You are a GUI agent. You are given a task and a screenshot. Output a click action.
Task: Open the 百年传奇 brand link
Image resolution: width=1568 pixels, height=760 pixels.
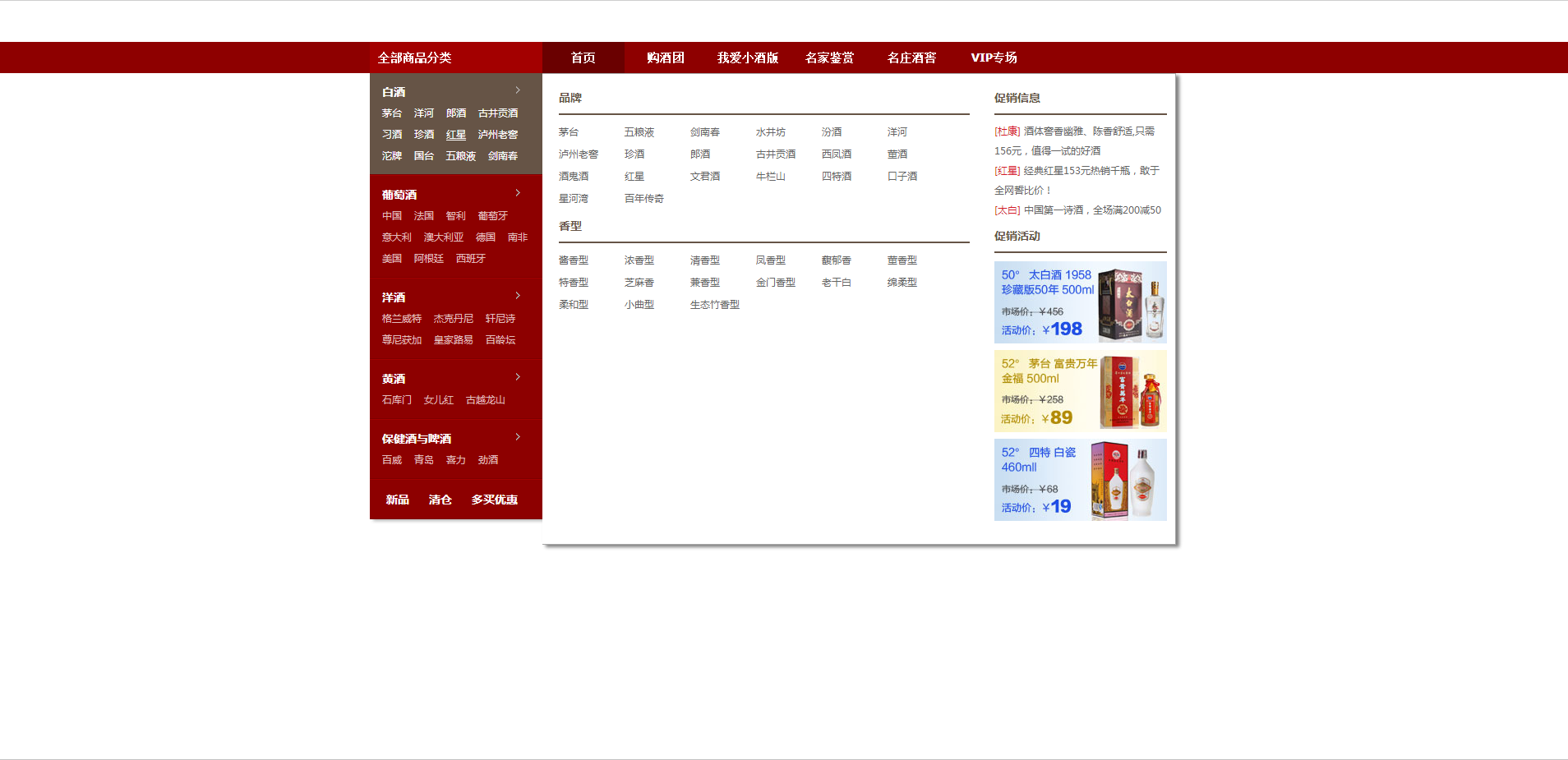click(x=644, y=199)
